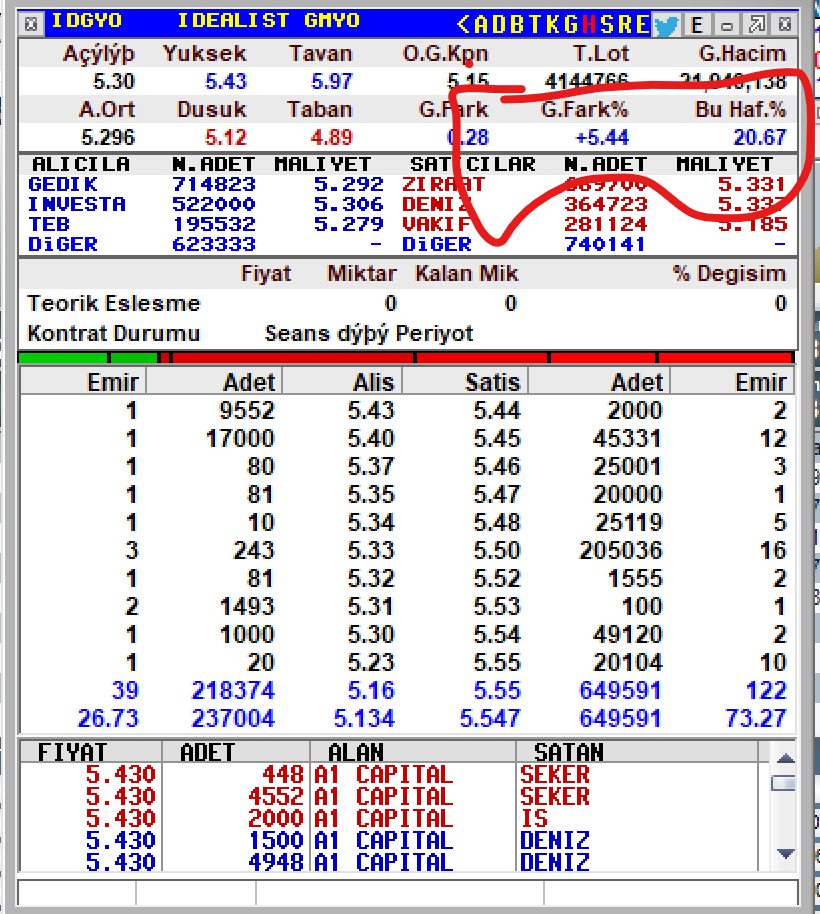This screenshot has height=914, width=820.
Task: Click the gray 'E' button beside Twitter
Action: [696, 25]
